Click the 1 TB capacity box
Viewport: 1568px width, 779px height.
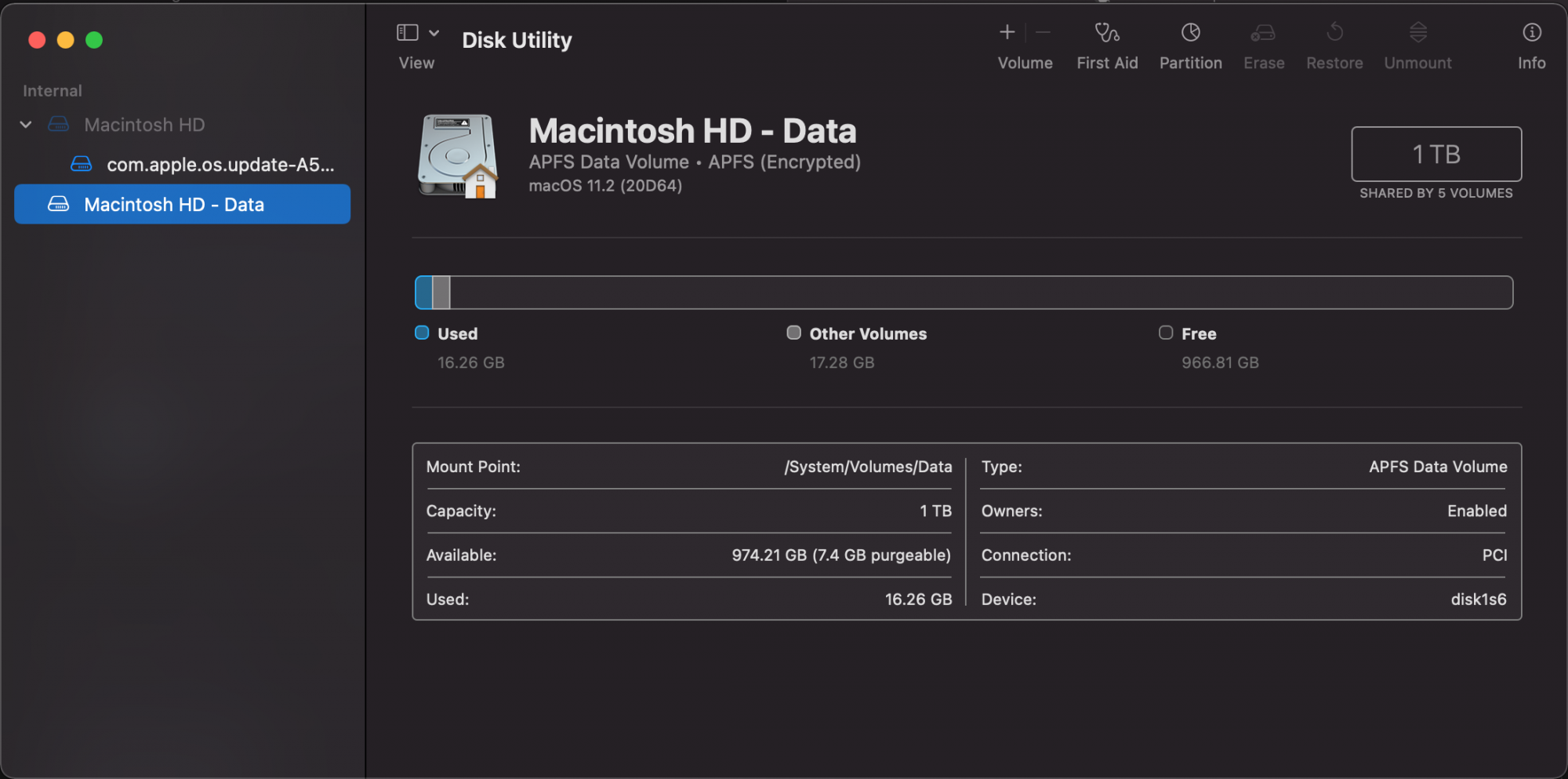click(x=1436, y=154)
